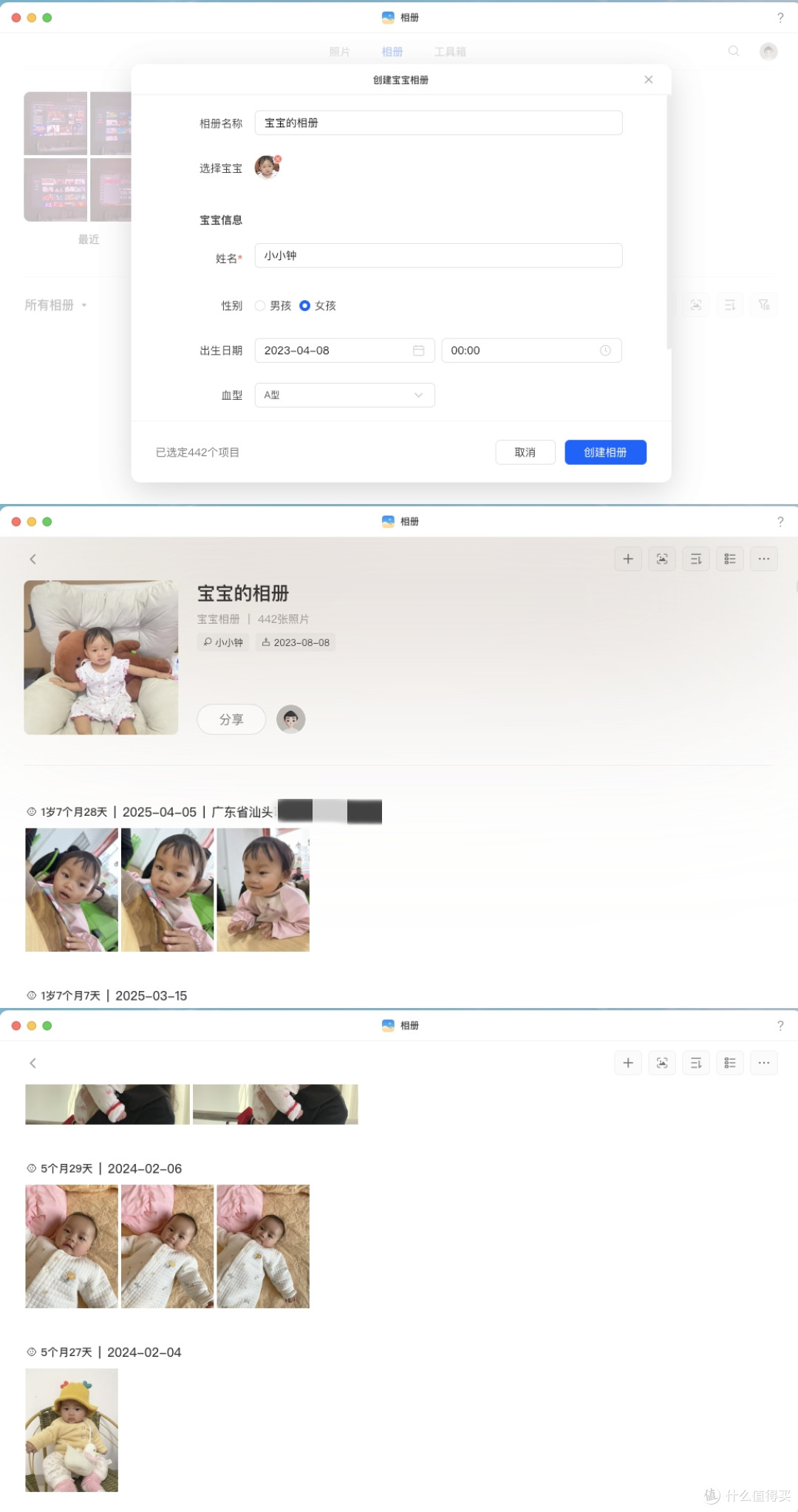This screenshot has width=798, height=1512.
Task: Click the 取消 button
Action: pyautogui.click(x=525, y=452)
